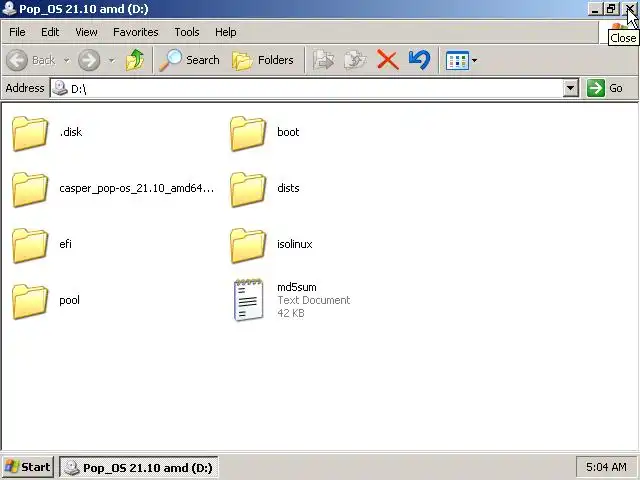Image resolution: width=640 pixels, height=480 pixels.
Task: Minimize the Pop_OS window
Action: tap(595, 9)
